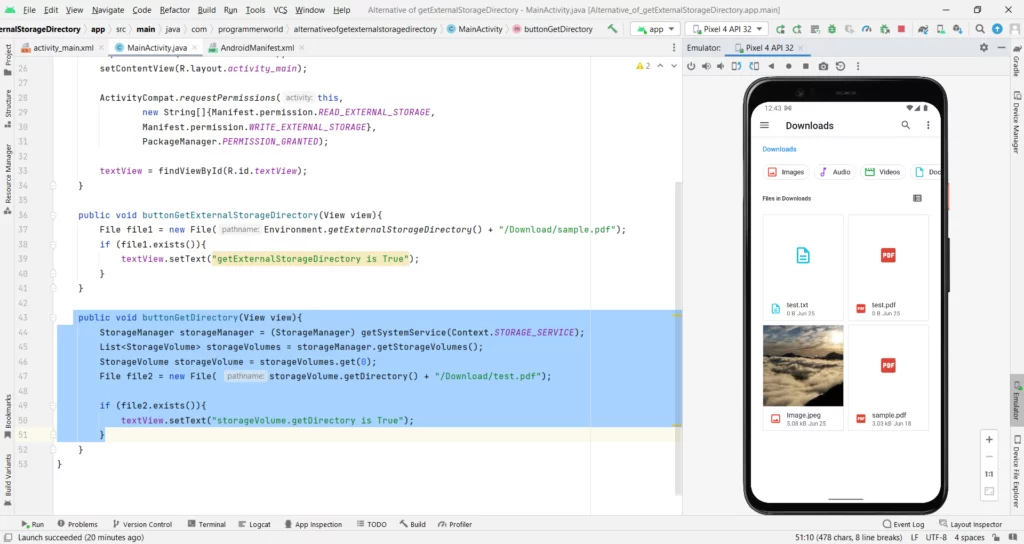Image resolution: width=1024 pixels, height=544 pixels.
Task: Click emulator Overview square button
Action: pos(805,66)
